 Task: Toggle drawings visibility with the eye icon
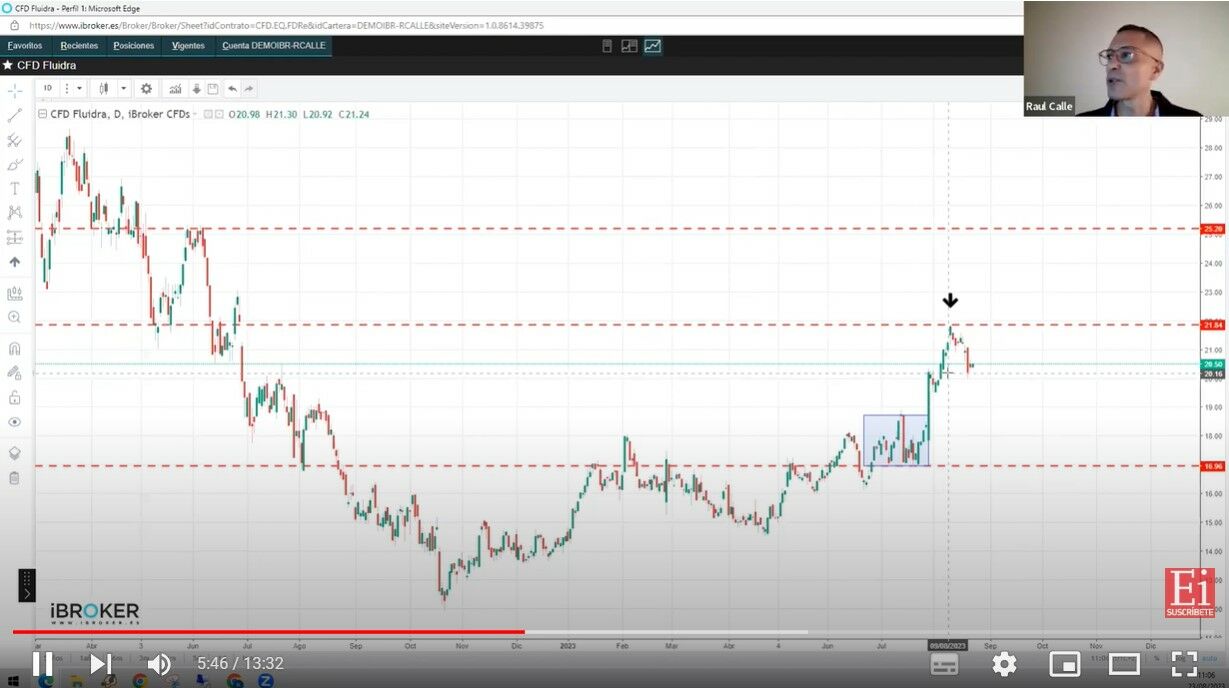click(14, 422)
